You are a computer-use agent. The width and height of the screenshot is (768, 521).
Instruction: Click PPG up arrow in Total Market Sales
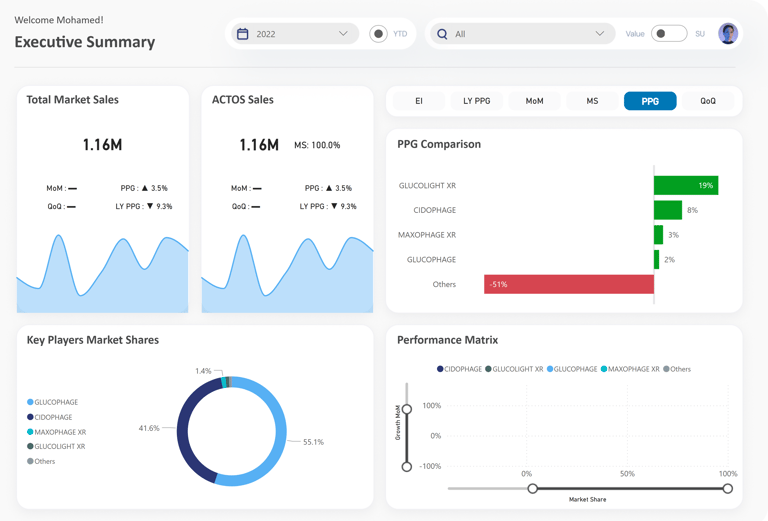click(144, 188)
